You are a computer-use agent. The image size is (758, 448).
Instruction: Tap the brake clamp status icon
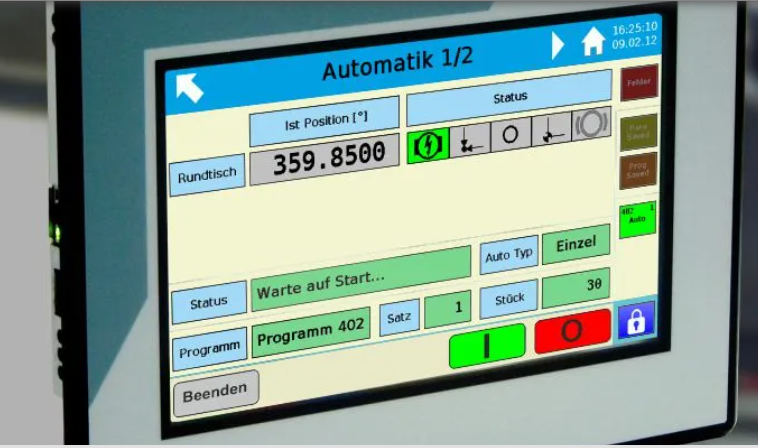(591, 124)
